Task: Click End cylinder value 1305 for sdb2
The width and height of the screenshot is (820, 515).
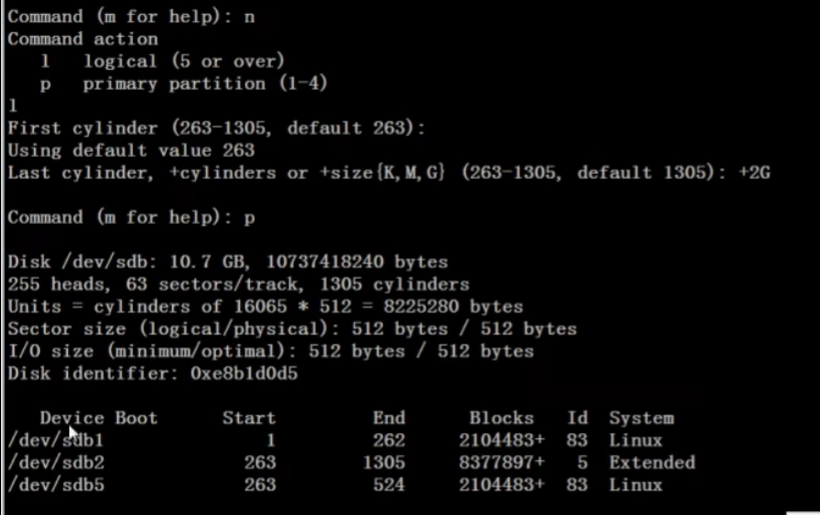Action: (x=384, y=463)
